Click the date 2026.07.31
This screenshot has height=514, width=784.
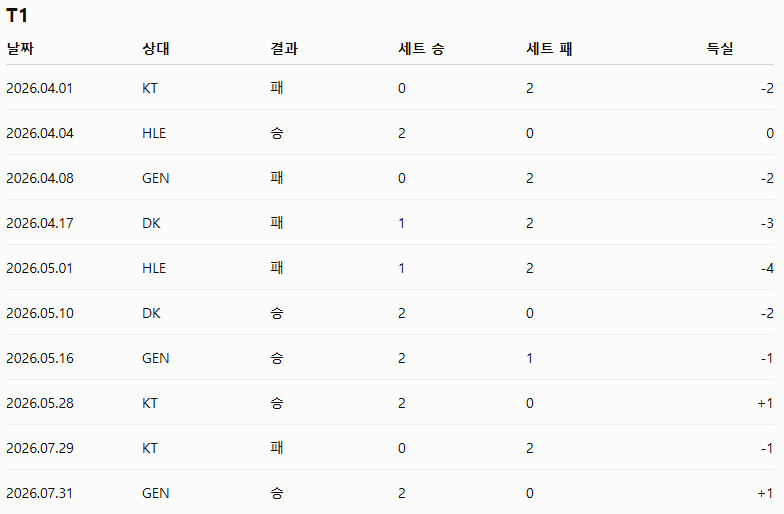tap(40, 494)
